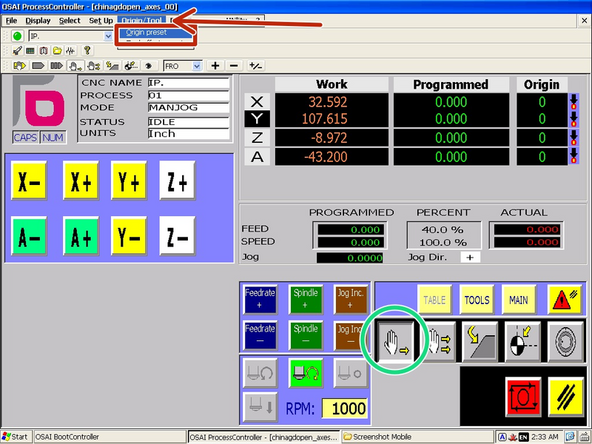Viewport: 592px width, 444px height.
Task: Select the A axis label
Action: coord(257,156)
